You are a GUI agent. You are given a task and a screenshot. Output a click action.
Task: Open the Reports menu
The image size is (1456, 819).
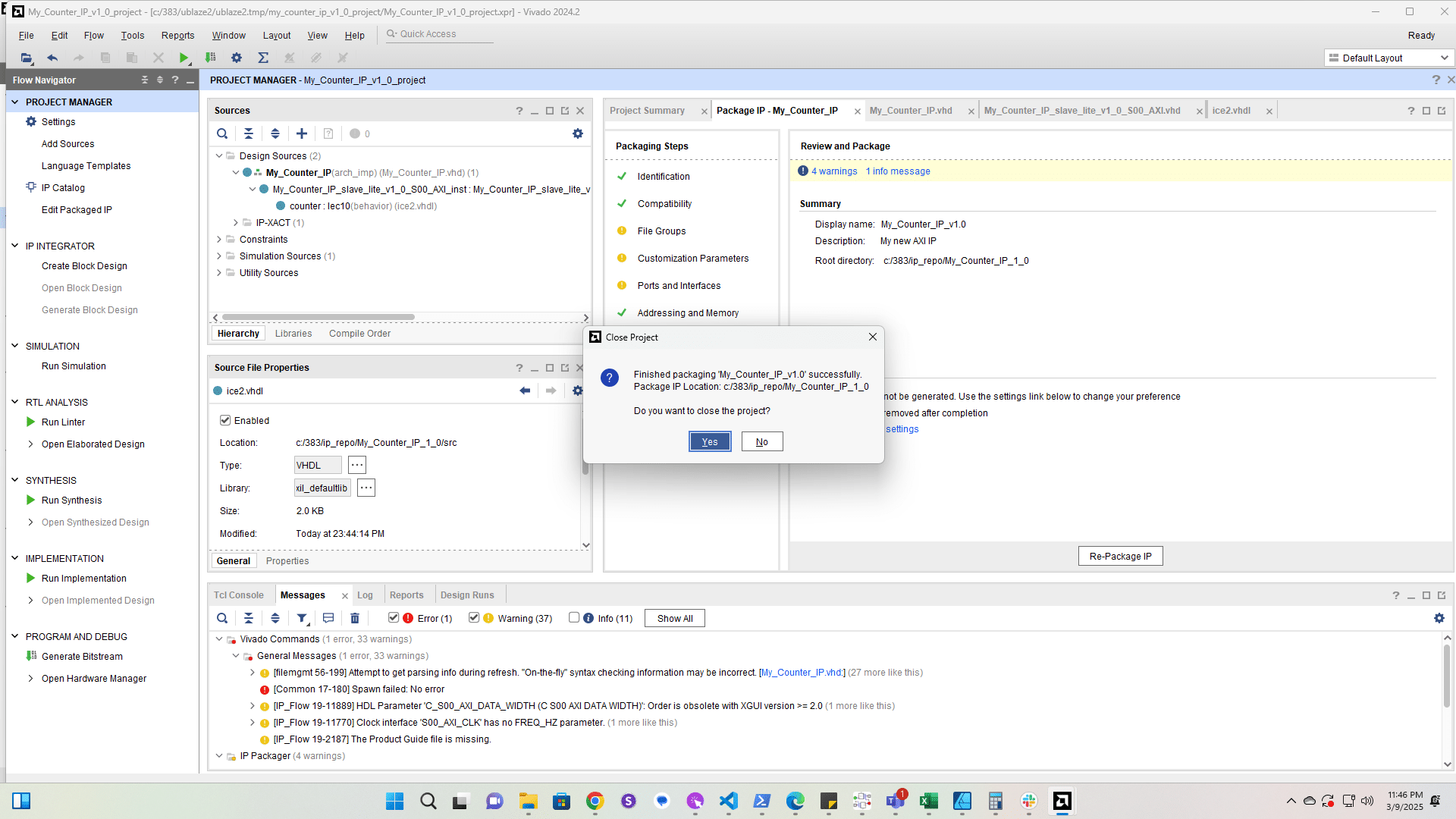(177, 35)
